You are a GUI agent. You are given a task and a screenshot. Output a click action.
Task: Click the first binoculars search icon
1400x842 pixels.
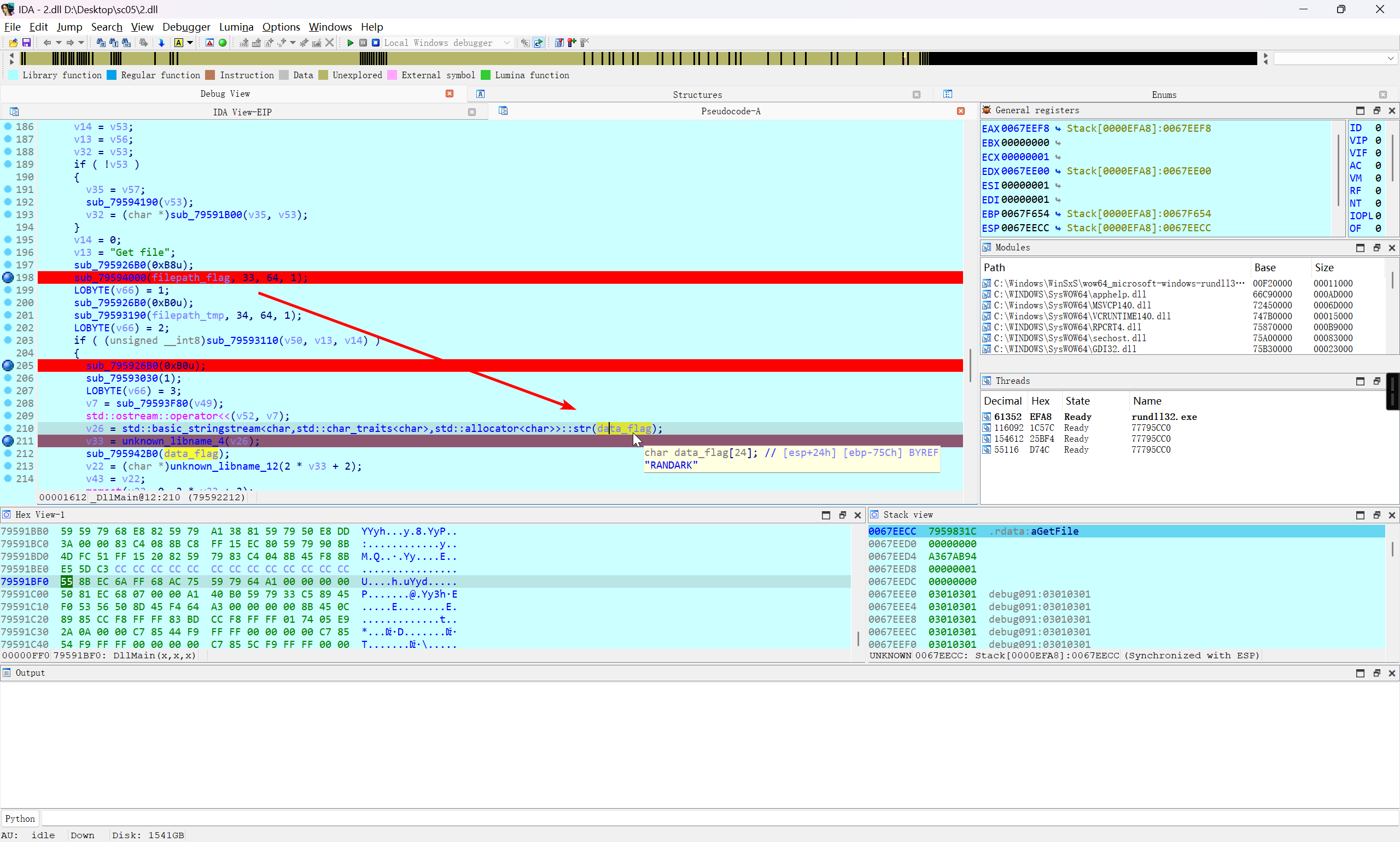pos(101,43)
